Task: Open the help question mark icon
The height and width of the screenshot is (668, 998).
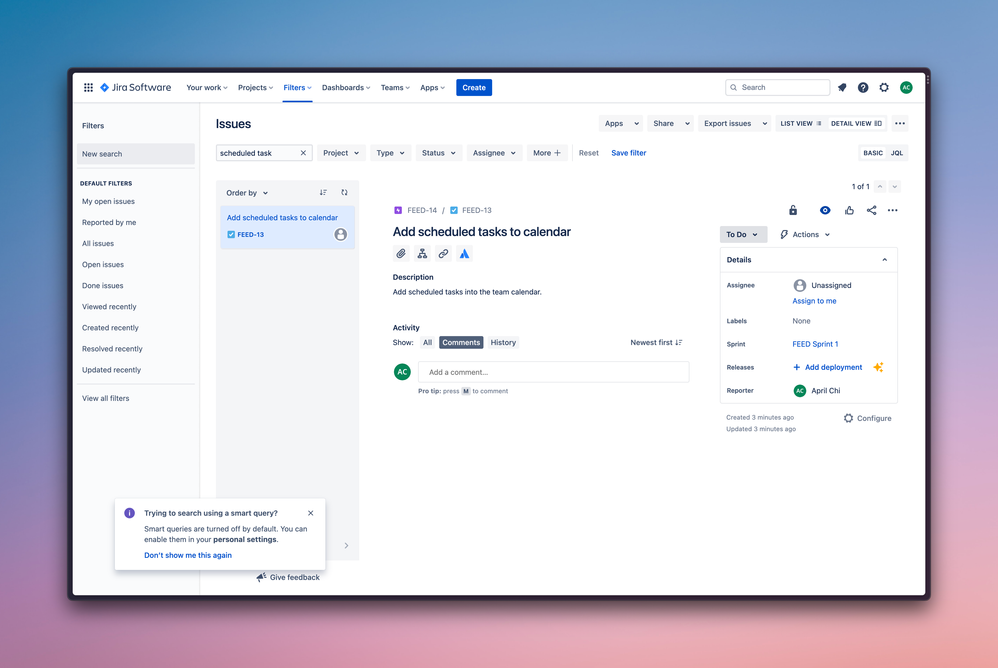Action: tap(863, 88)
